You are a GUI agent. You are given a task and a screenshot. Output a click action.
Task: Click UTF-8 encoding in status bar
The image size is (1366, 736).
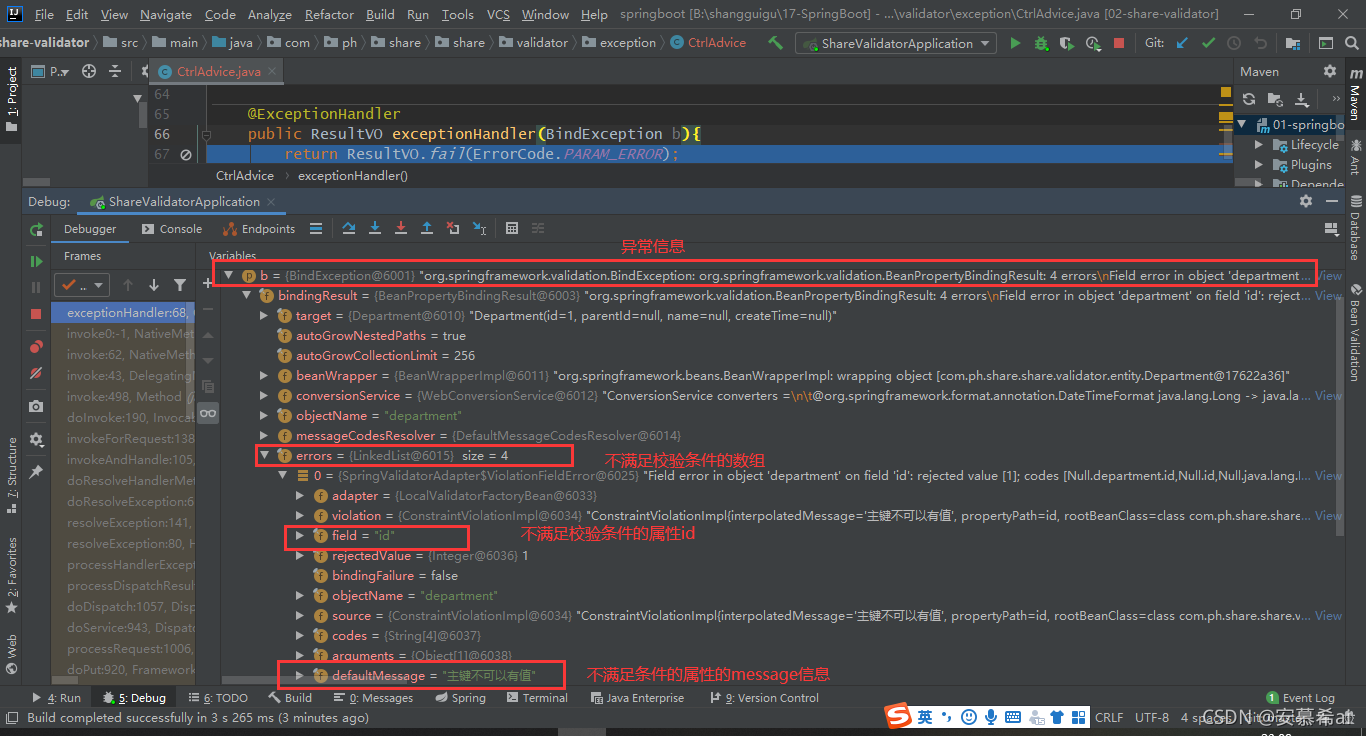1151,717
